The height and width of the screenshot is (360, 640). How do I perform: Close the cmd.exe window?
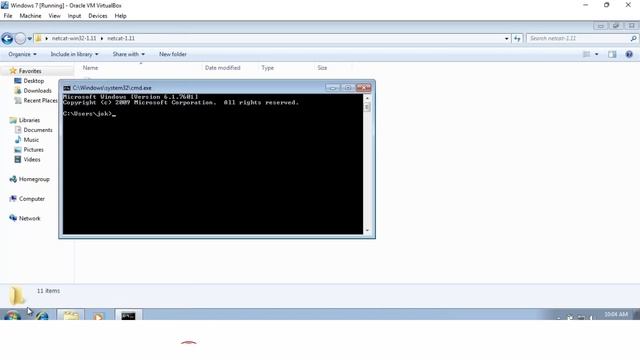point(363,88)
